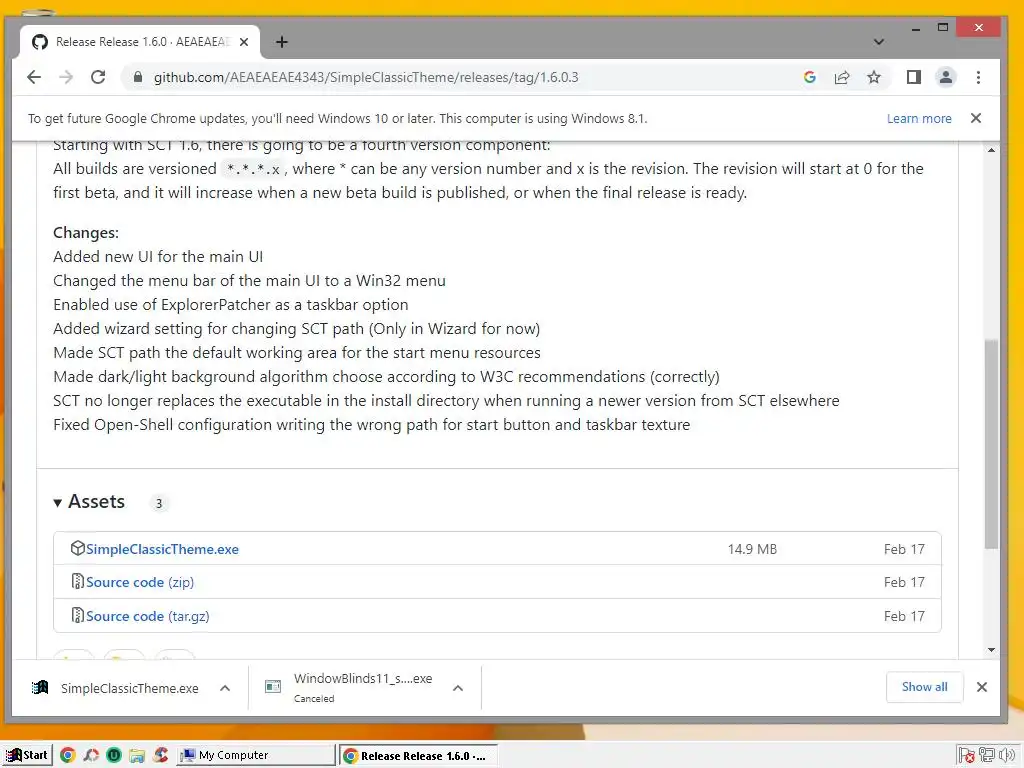Viewport: 1024px width, 768px height.
Task: Open the green U icon in quick launch
Action: point(114,755)
